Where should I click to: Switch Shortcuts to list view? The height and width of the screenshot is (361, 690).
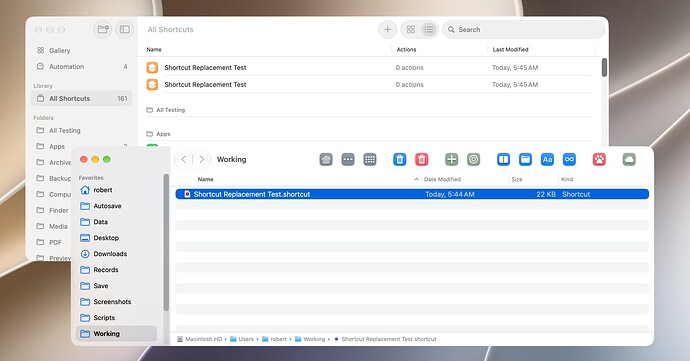point(429,29)
